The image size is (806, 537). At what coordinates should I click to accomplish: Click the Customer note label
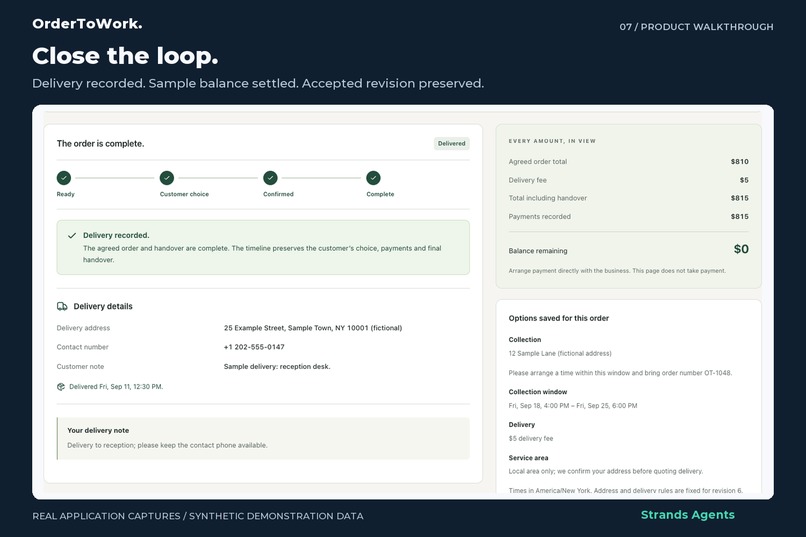pos(80,366)
